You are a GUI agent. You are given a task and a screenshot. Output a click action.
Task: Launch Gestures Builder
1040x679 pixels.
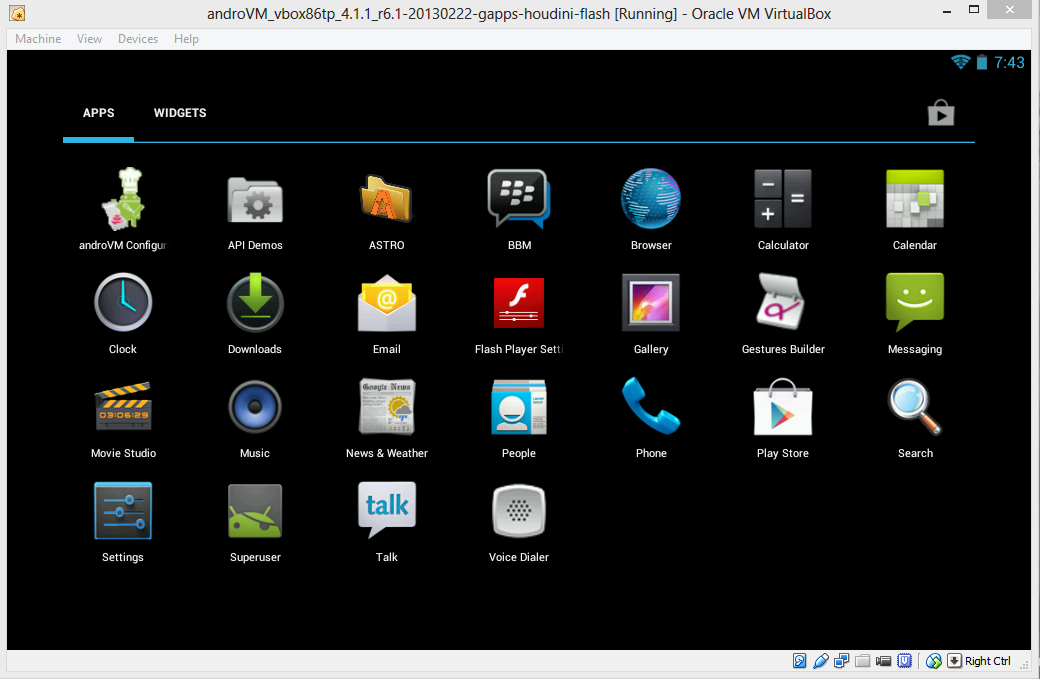click(783, 312)
